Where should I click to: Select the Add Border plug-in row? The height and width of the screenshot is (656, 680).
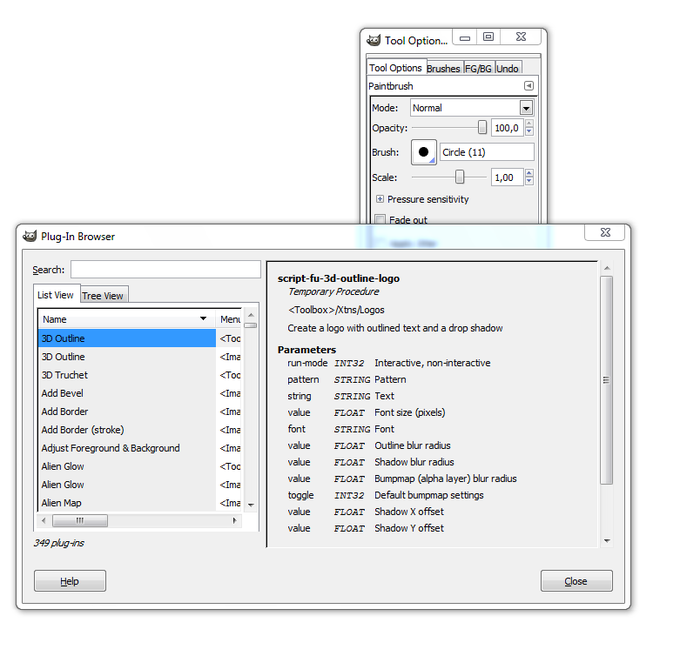(x=140, y=411)
